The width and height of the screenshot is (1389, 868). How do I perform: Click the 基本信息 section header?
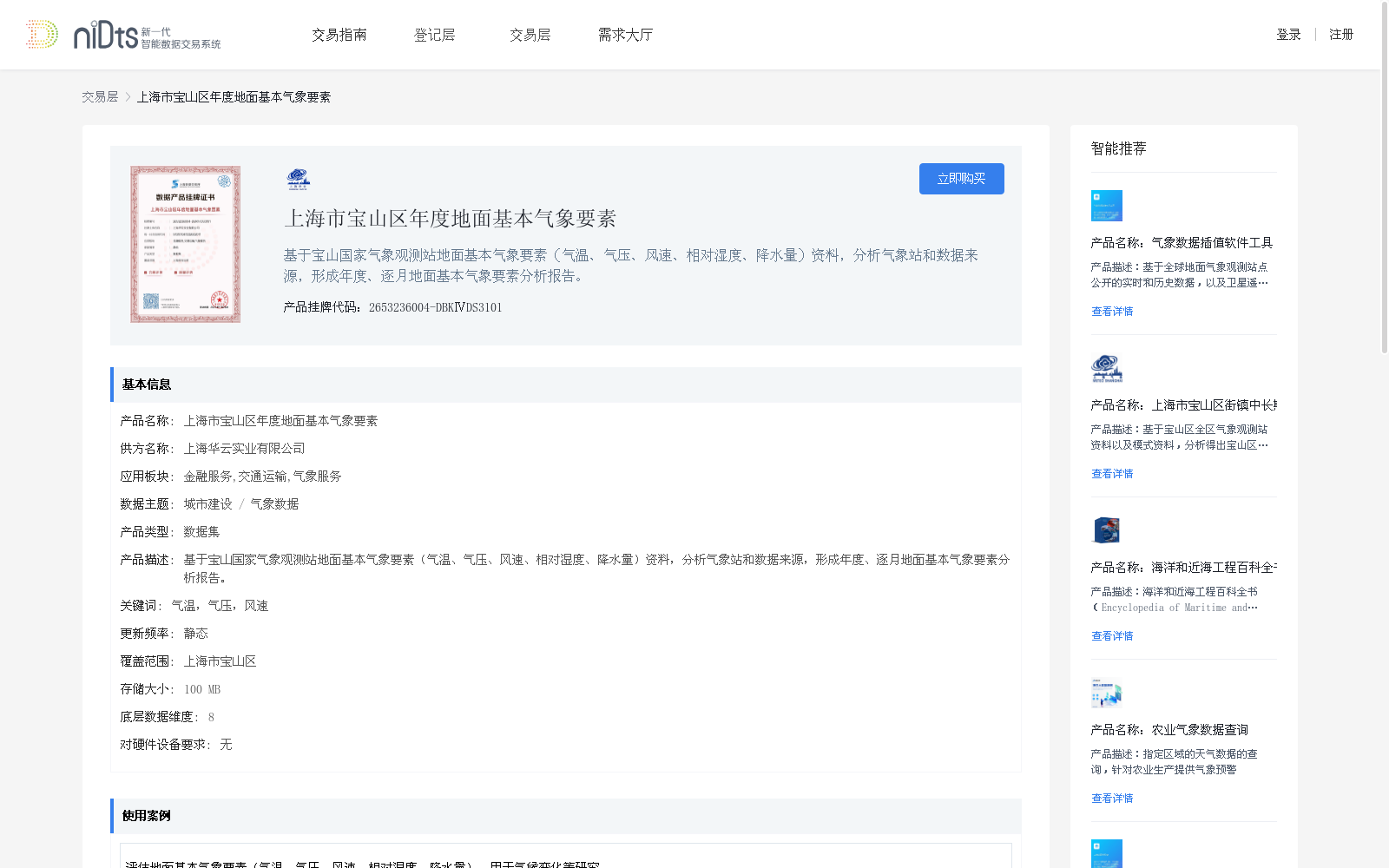[566, 385]
